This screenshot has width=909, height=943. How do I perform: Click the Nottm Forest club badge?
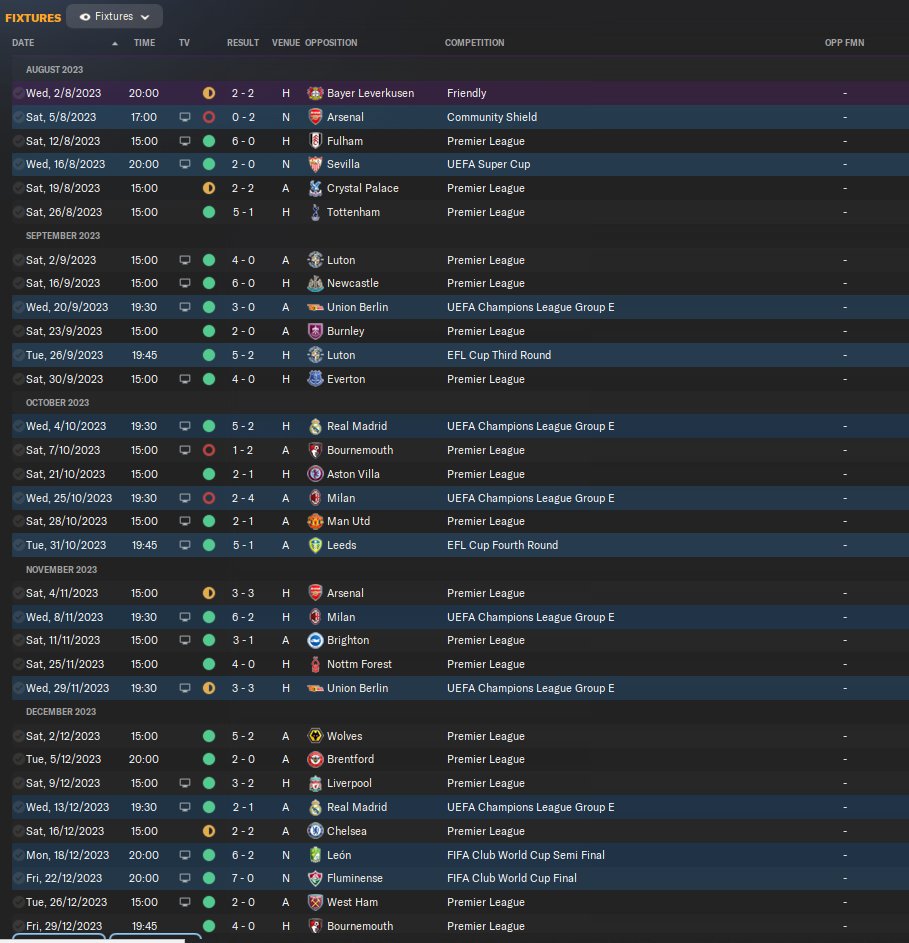(315, 665)
